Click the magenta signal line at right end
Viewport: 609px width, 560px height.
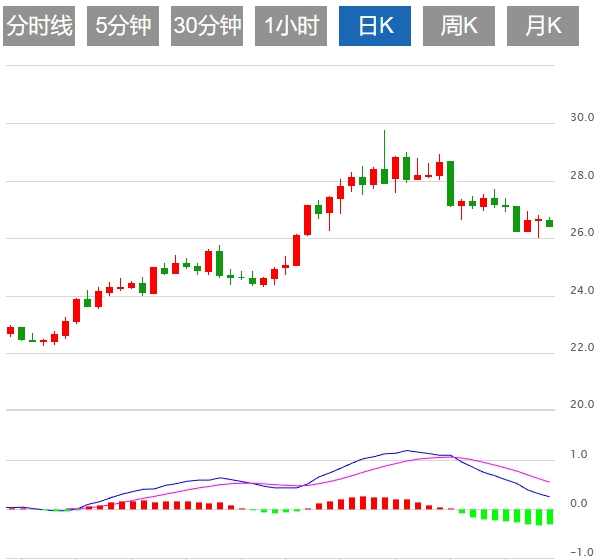pyautogui.click(x=548, y=482)
